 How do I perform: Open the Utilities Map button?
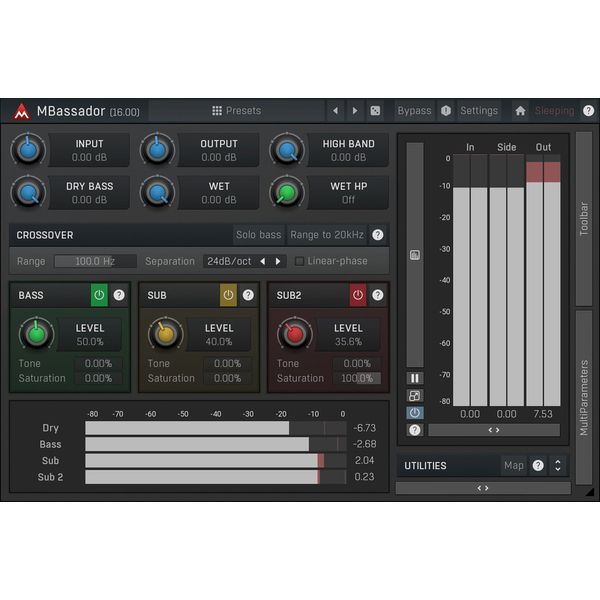[514, 465]
